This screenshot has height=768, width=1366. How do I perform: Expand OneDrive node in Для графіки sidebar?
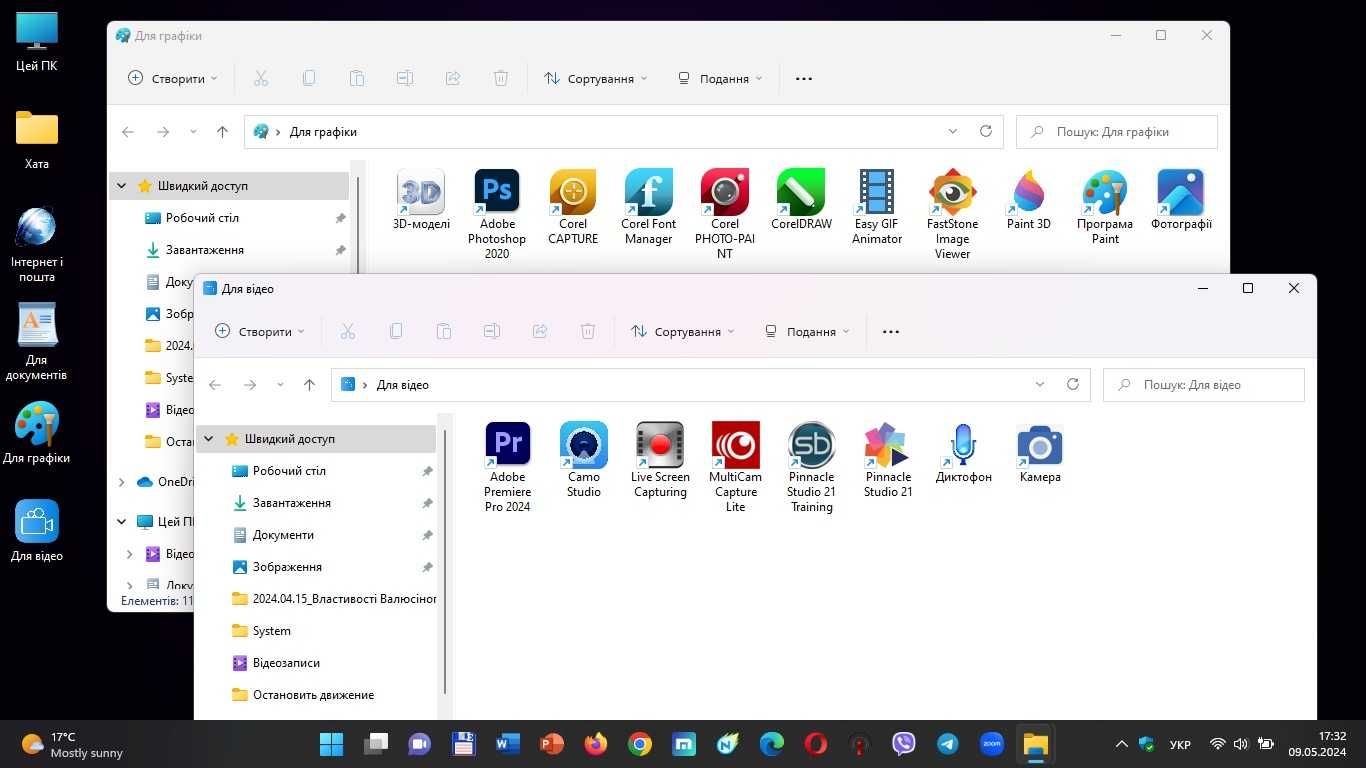pyautogui.click(x=122, y=482)
